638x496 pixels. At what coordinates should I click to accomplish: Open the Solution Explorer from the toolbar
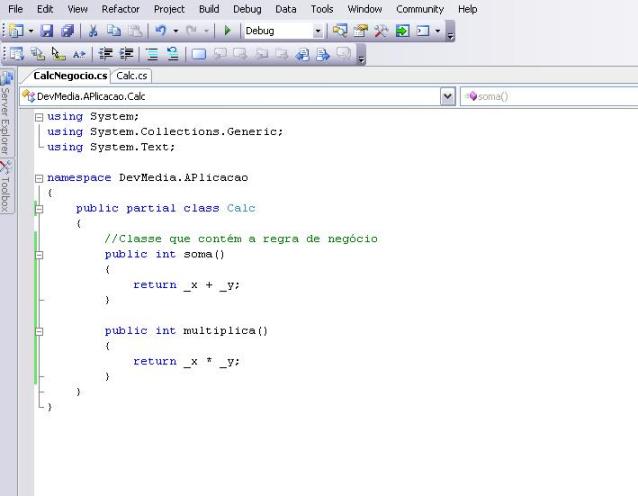[x=340, y=31]
